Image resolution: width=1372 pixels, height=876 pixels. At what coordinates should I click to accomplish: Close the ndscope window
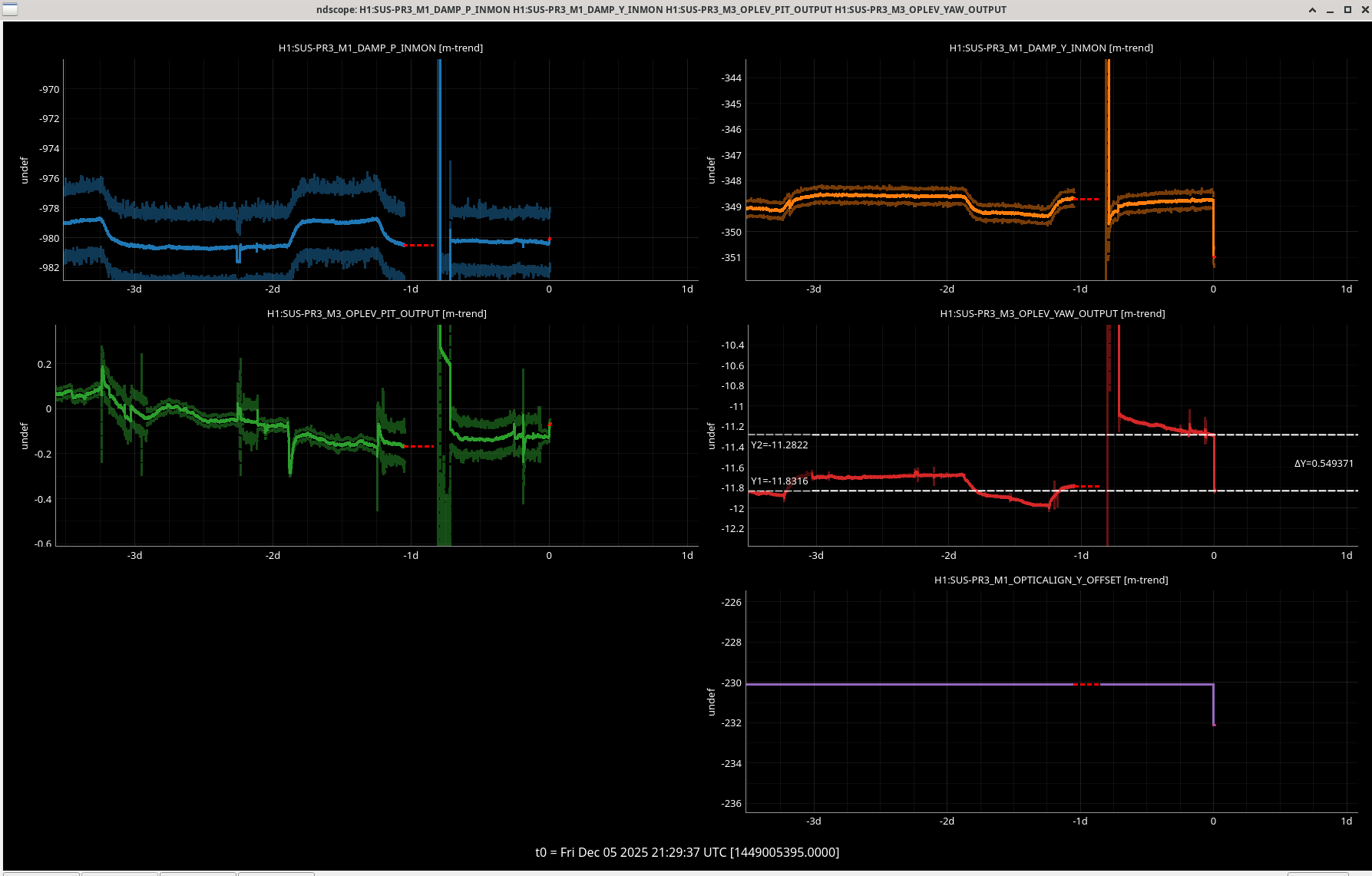pos(1364,10)
